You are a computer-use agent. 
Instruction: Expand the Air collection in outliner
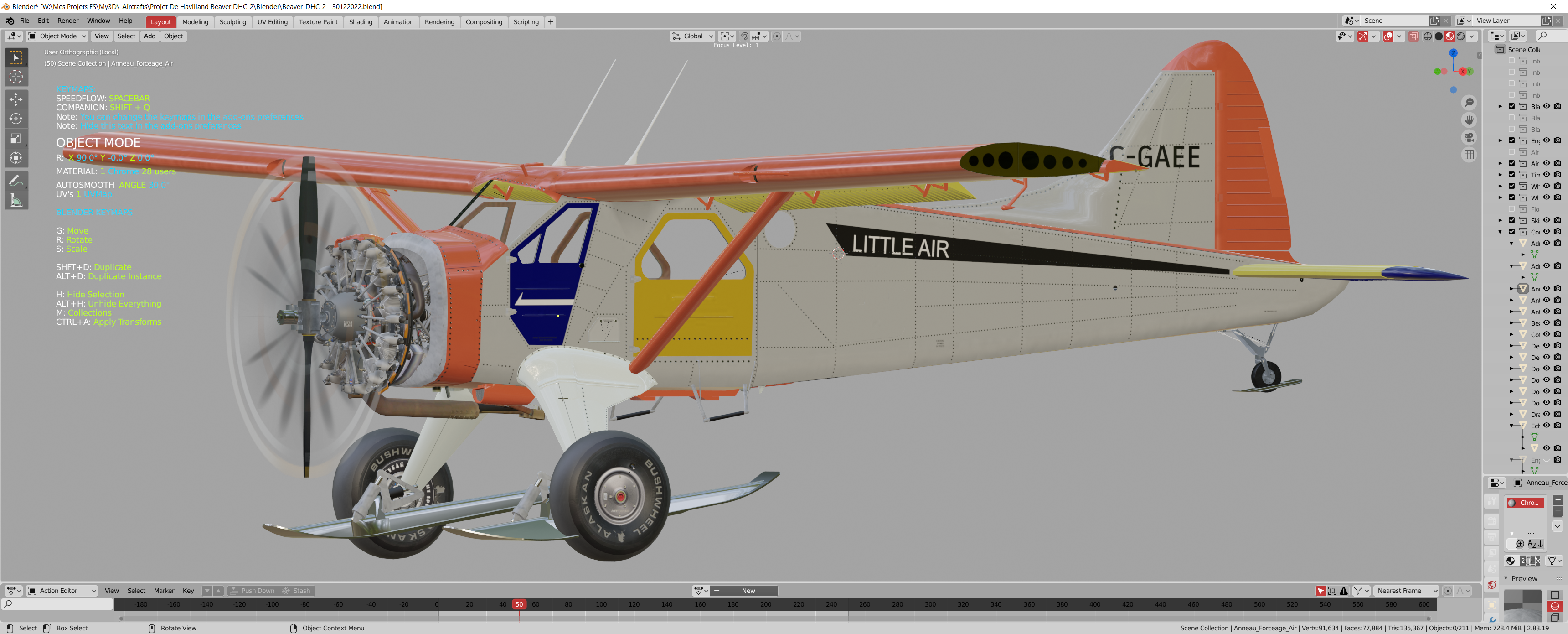[1501, 163]
